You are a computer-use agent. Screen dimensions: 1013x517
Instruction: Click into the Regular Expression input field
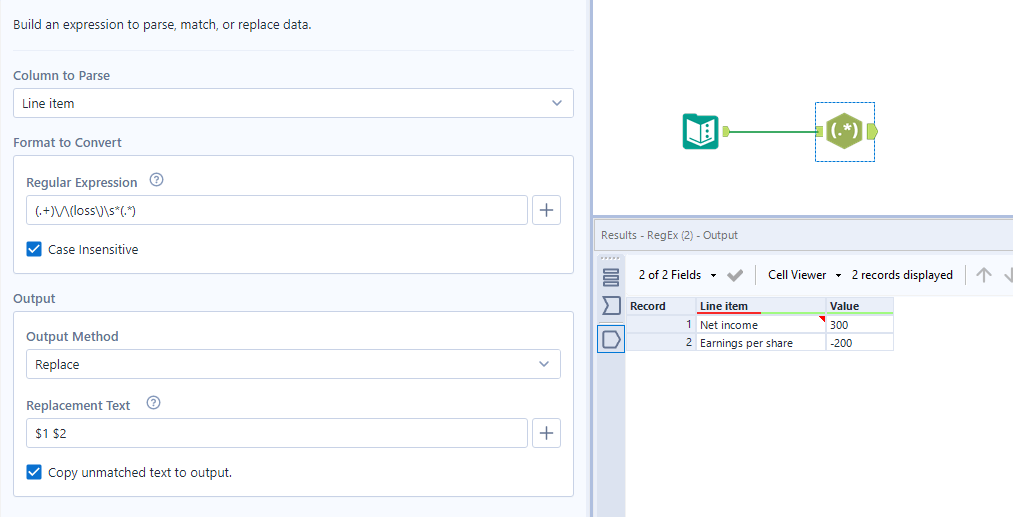[277, 210]
